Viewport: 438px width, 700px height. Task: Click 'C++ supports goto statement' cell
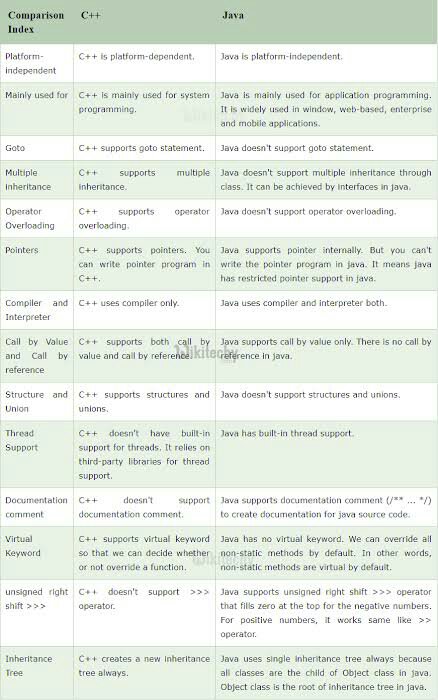142,148
